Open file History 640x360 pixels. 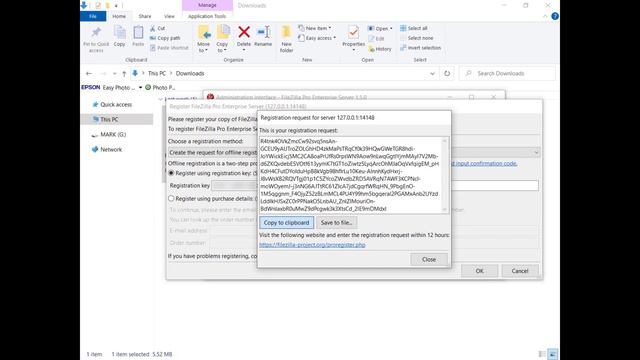[x=380, y=49]
